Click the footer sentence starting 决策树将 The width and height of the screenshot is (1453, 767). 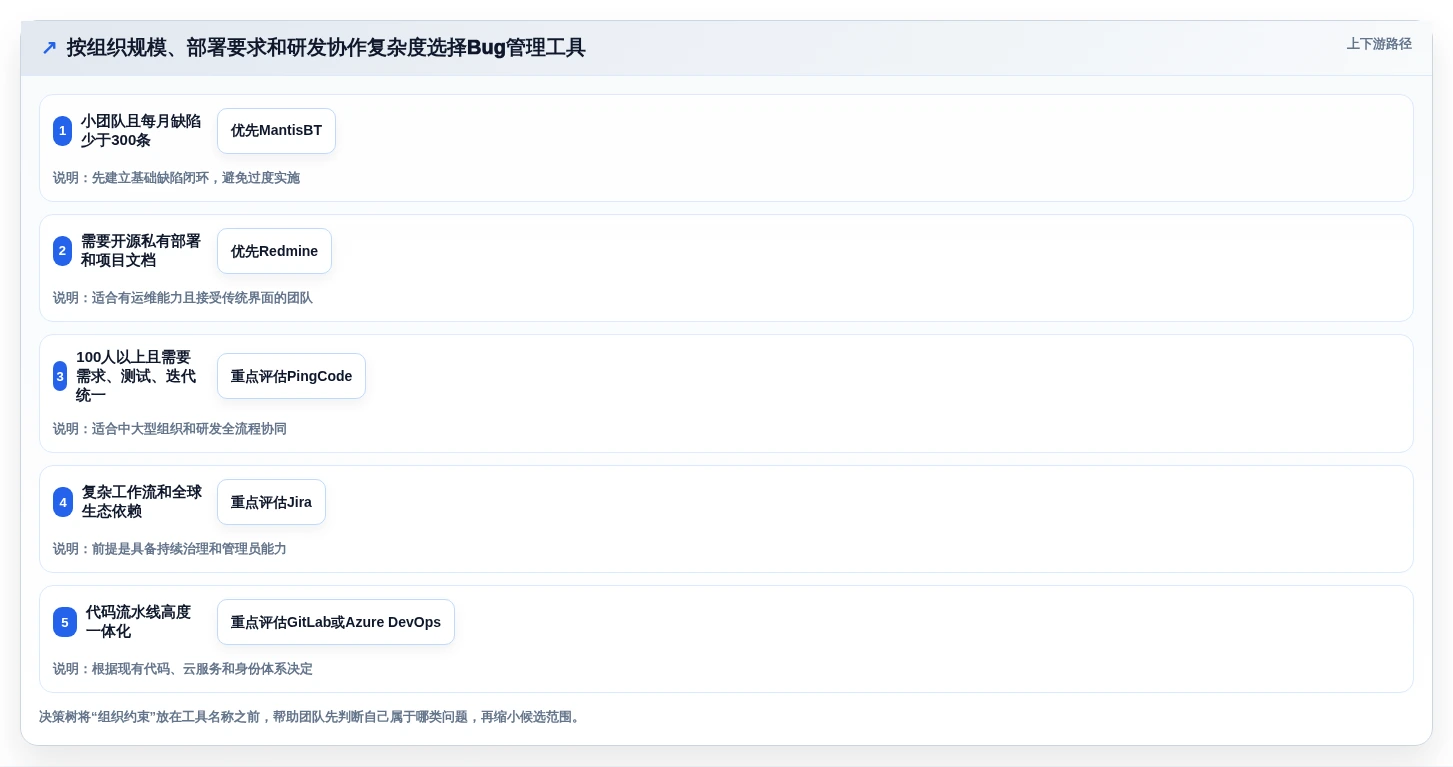(x=310, y=717)
